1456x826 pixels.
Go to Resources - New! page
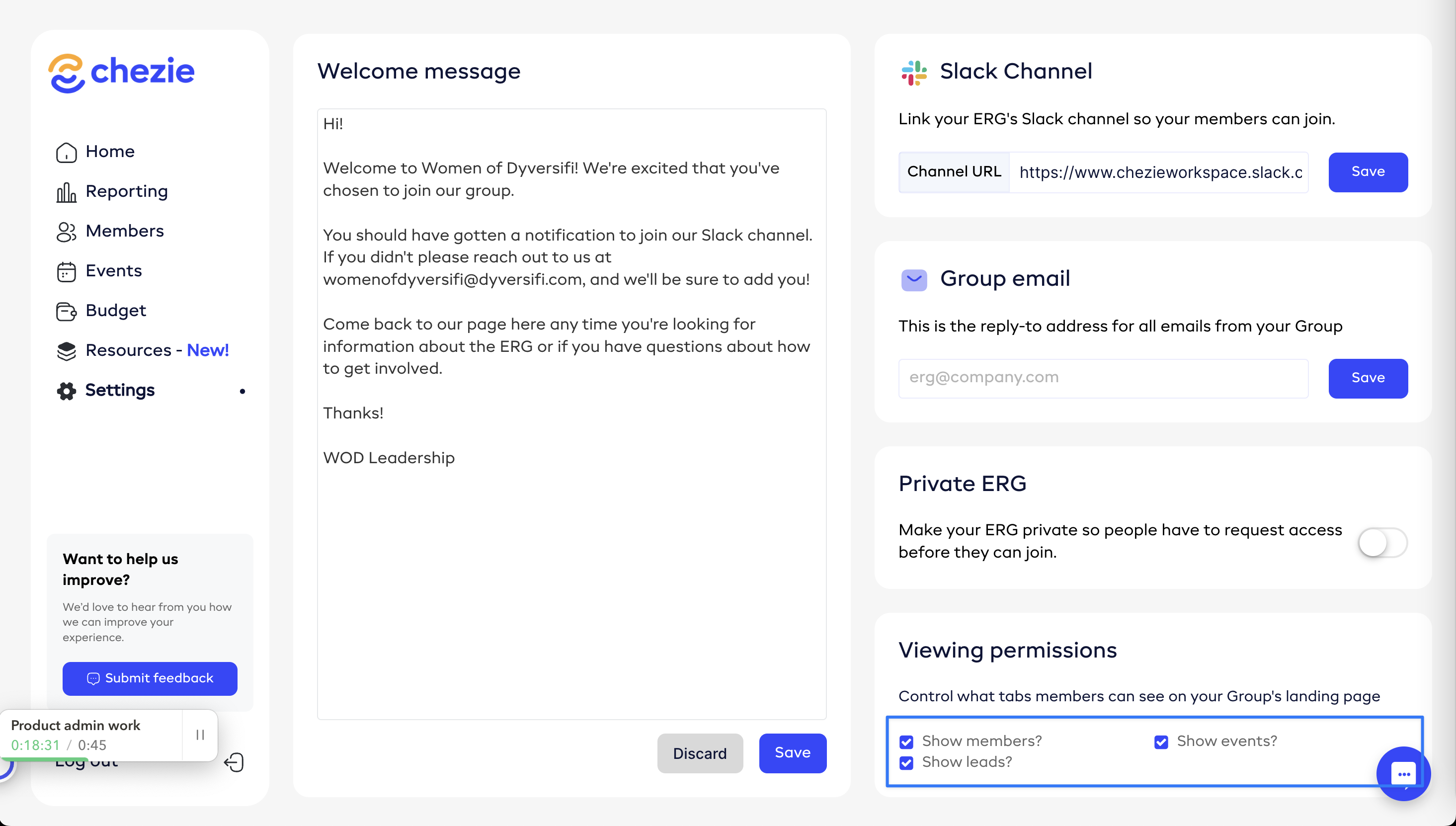[157, 350]
